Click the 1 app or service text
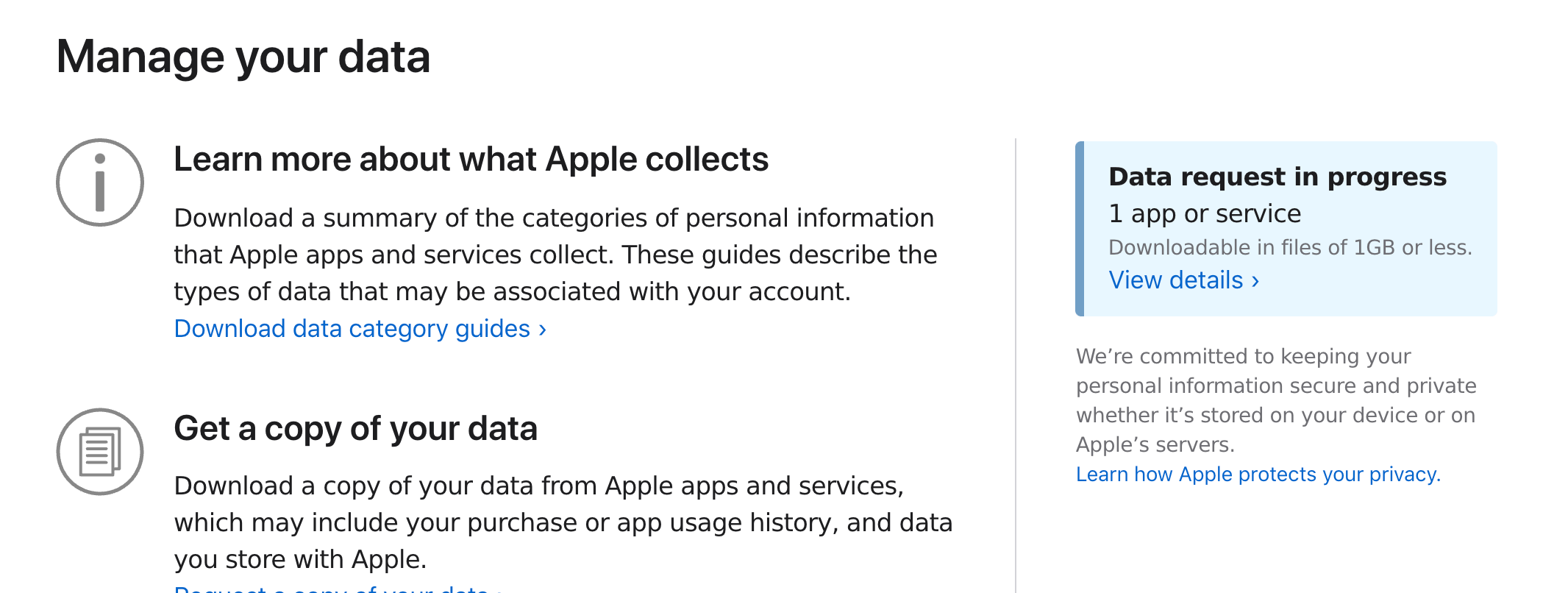The image size is (1568, 593). coord(1205,214)
